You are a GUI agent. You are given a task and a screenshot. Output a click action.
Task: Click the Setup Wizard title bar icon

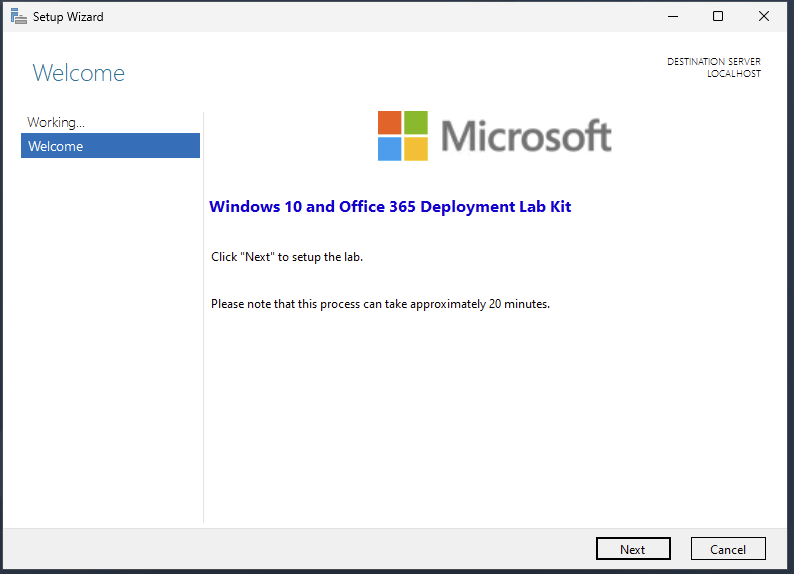pyautogui.click(x=19, y=17)
